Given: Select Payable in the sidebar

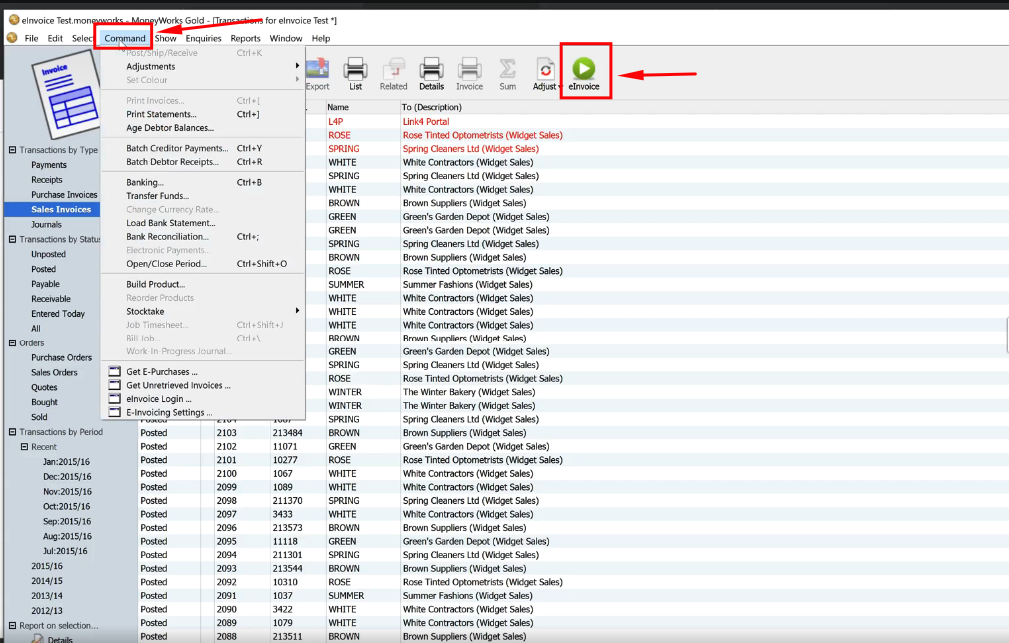Looking at the screenshot, I should pos(45,284).
